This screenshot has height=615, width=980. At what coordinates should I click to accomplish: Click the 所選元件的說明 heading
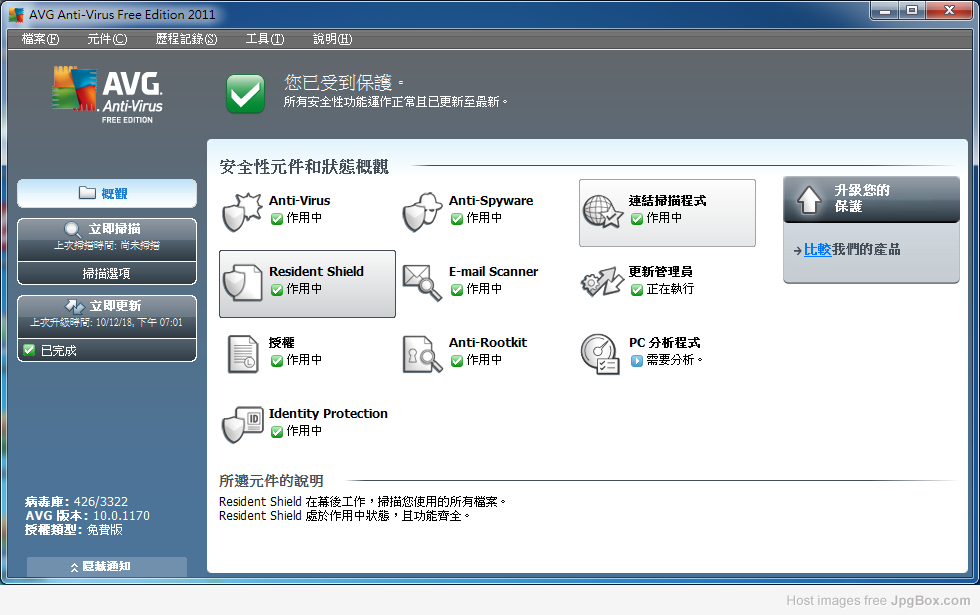click(x=271, y=481)
